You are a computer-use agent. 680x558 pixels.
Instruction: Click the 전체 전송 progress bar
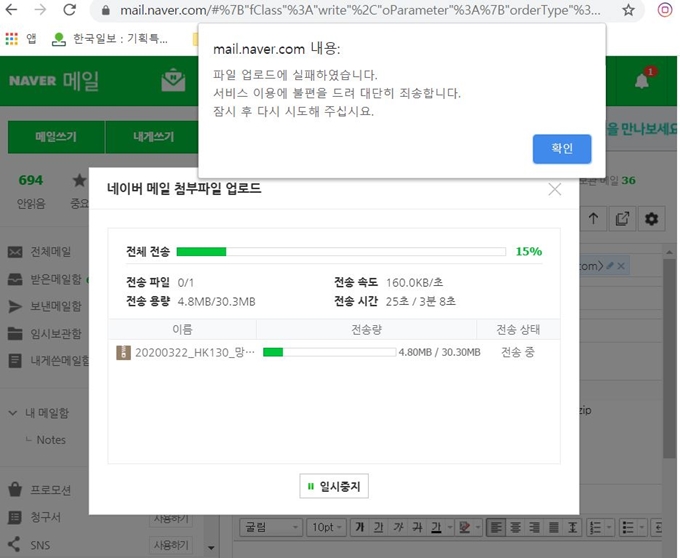(341, 251)
